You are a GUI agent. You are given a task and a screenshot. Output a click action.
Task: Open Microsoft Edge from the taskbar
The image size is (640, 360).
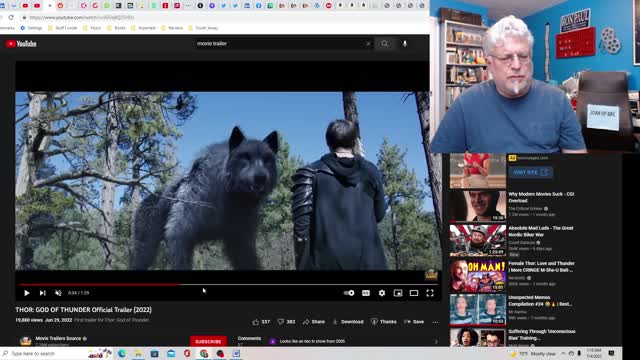(122, 353)
